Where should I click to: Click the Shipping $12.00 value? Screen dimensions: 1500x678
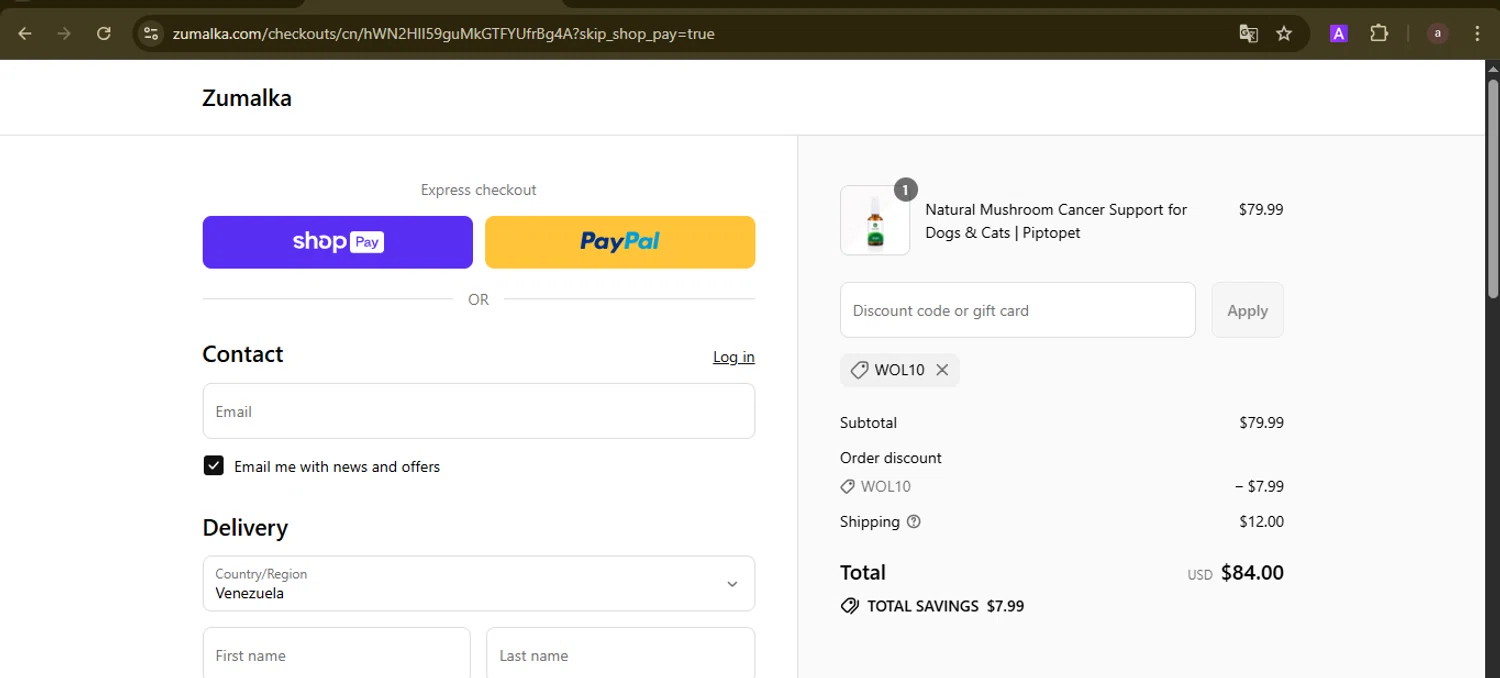tap(1261, 522)
